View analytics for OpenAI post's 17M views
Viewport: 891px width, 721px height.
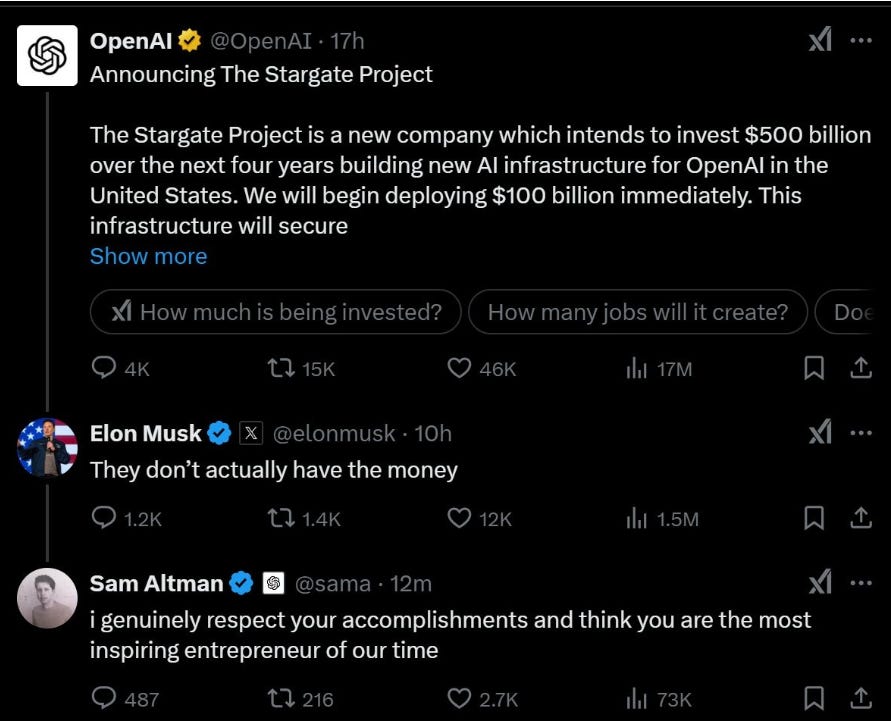click(659, 369)
